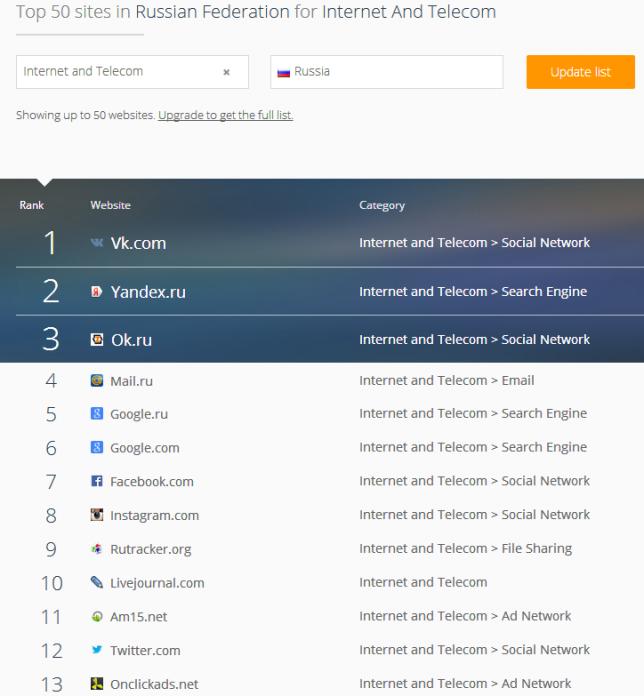Click the Yandex.ru favicon icon
This screenshot has width=644, height=696.
[x=97, y=292]
